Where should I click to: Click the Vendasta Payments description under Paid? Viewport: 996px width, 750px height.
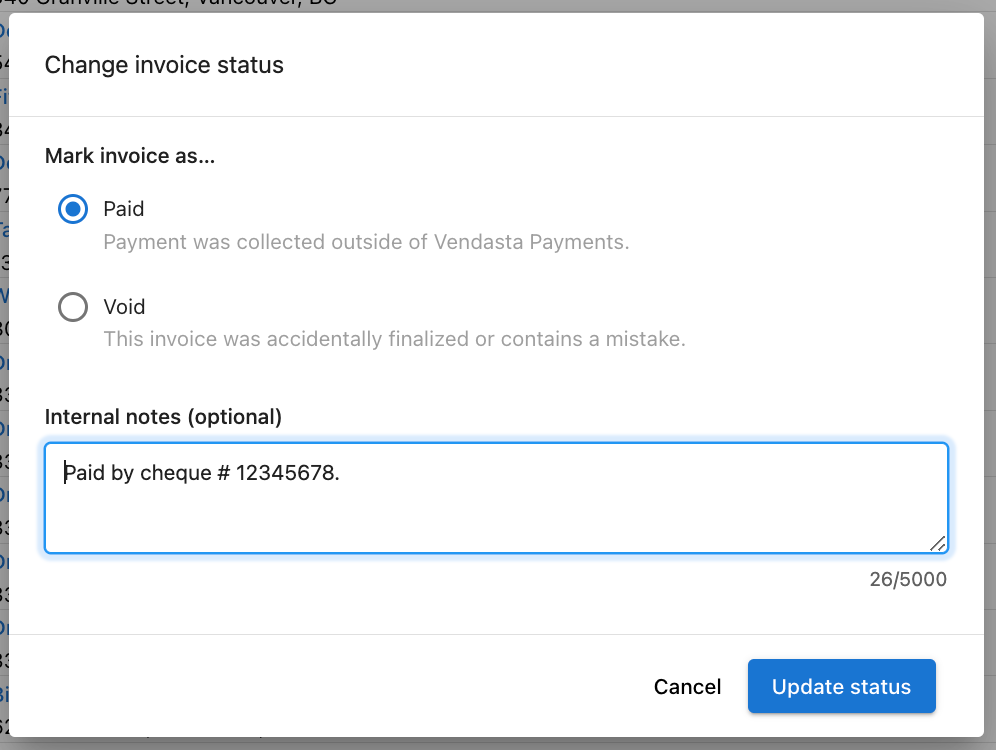[367, 242]
